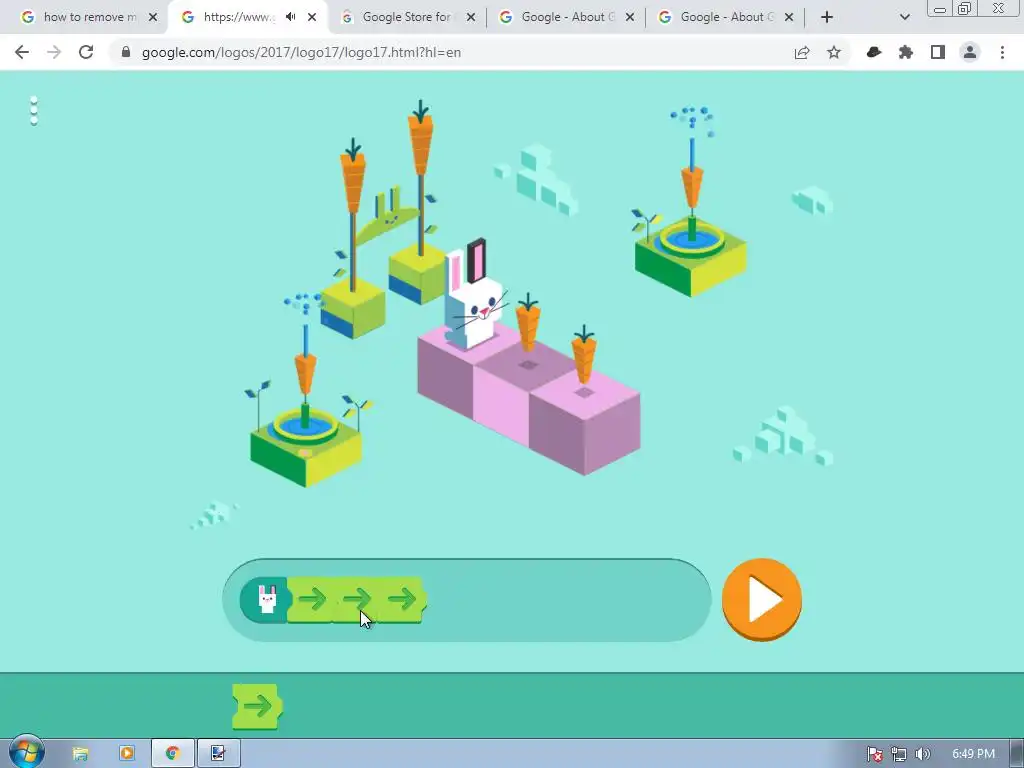Open Windows Explorer from taskbar

coord(80,754)
